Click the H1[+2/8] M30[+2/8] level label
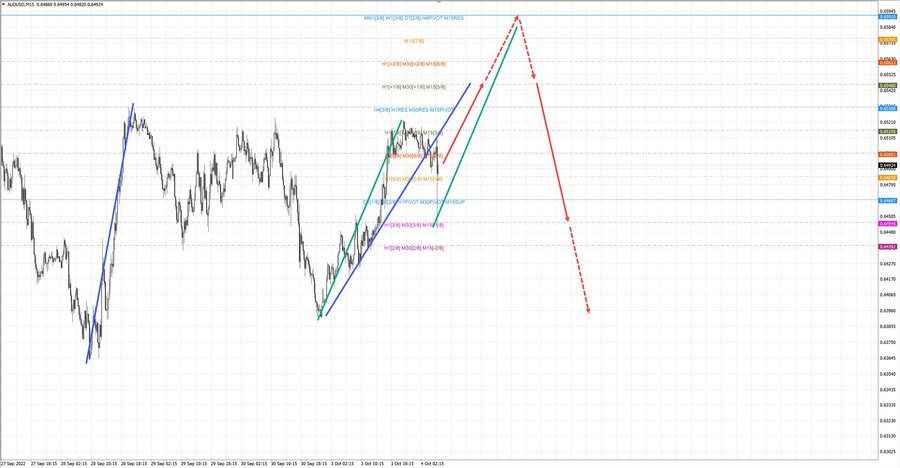The width and height of the screenshot is (900, 468). click(x=414, y=64)
